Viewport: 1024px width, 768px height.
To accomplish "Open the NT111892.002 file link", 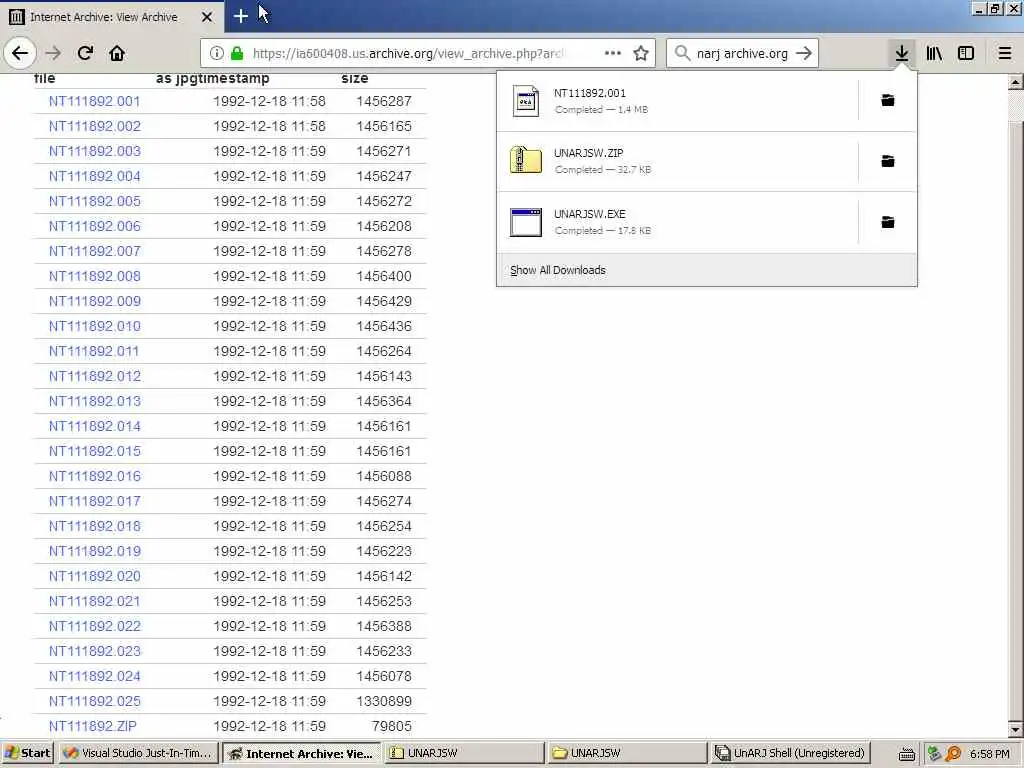I will point(94,126).
